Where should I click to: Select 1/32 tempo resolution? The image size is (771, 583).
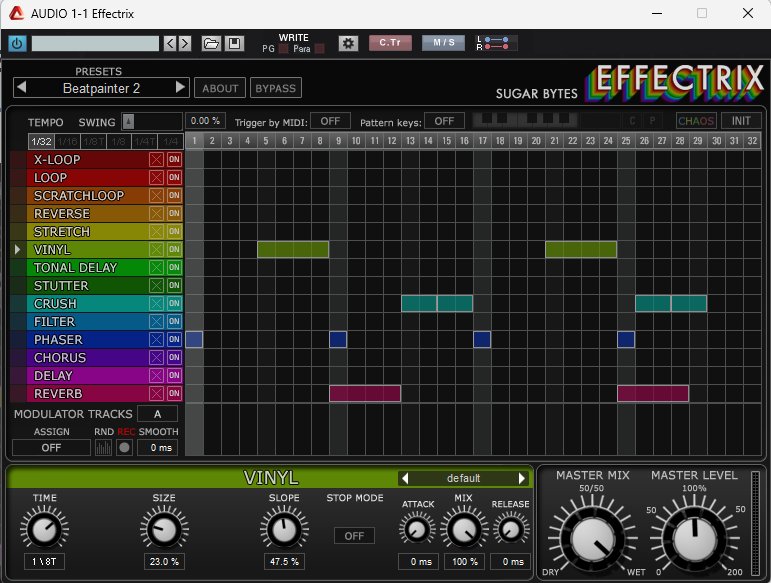click(x=41, y=142)
